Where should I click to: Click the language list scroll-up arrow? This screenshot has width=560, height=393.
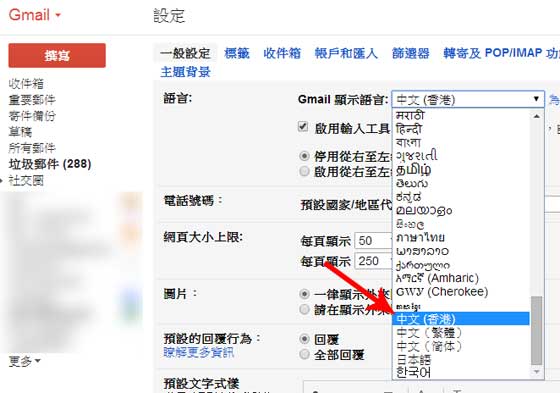pos(536,116)
